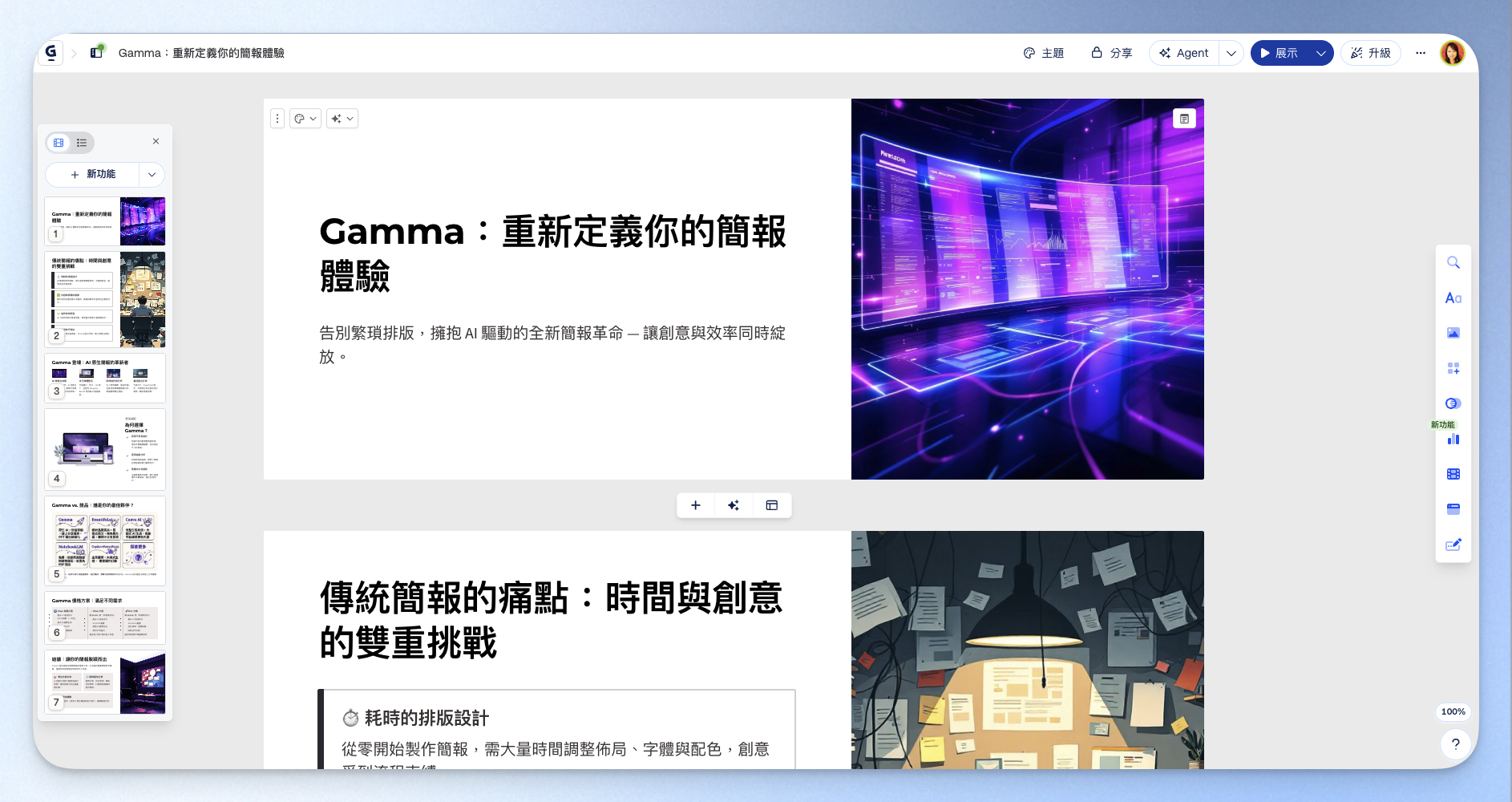The height and width of the screenshot is (802, 1512).
Task: Click the search magnifier in right sidebar
Action: (x=1453, y=263)
